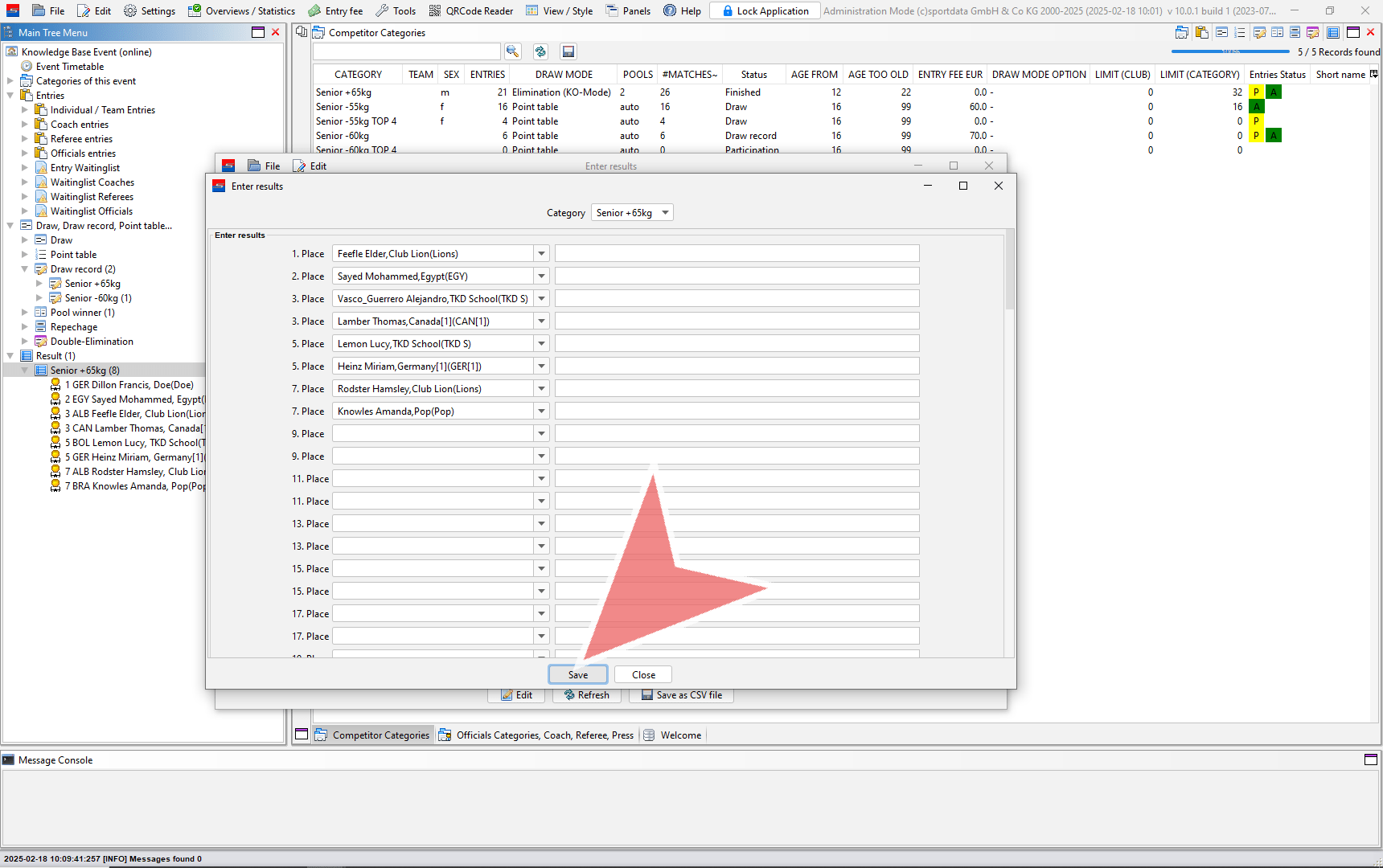1383x868 pixels.
Task: Open the QRCode Reader tool
Action: (471, 10)
